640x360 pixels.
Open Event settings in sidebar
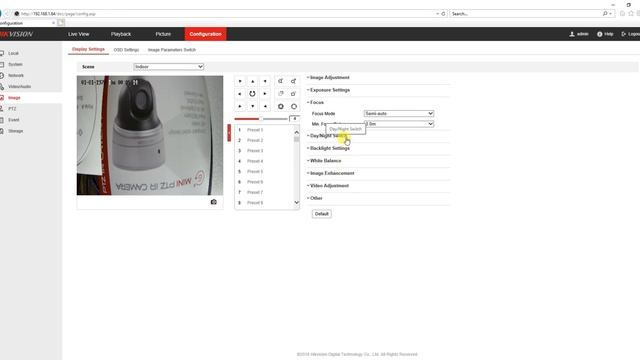tap(13, 120)
